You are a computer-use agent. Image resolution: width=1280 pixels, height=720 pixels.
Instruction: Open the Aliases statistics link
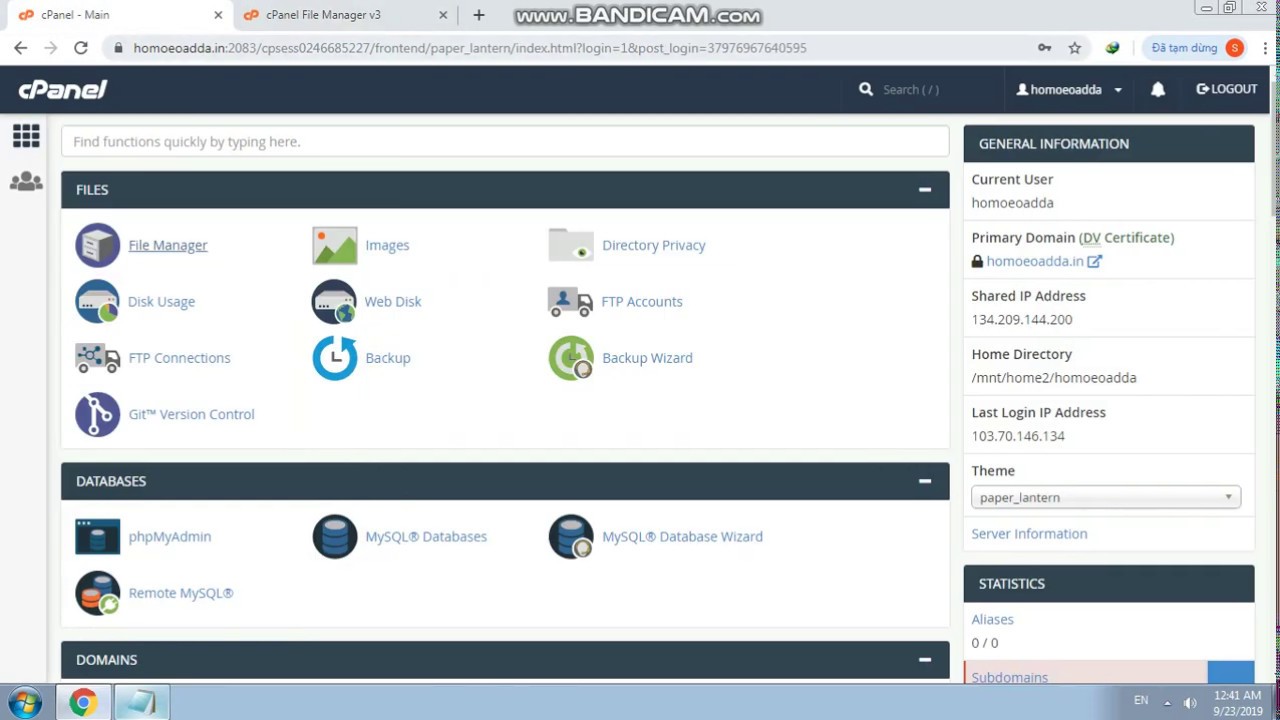point(992,620)
